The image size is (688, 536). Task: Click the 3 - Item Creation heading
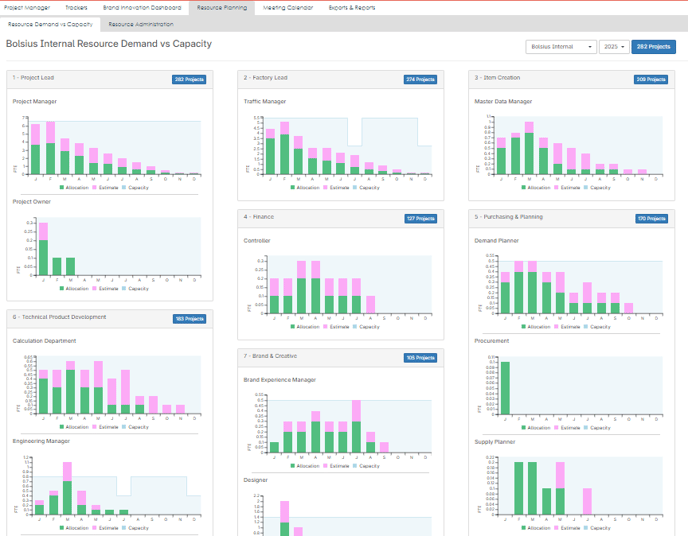(x=497, y=78)
